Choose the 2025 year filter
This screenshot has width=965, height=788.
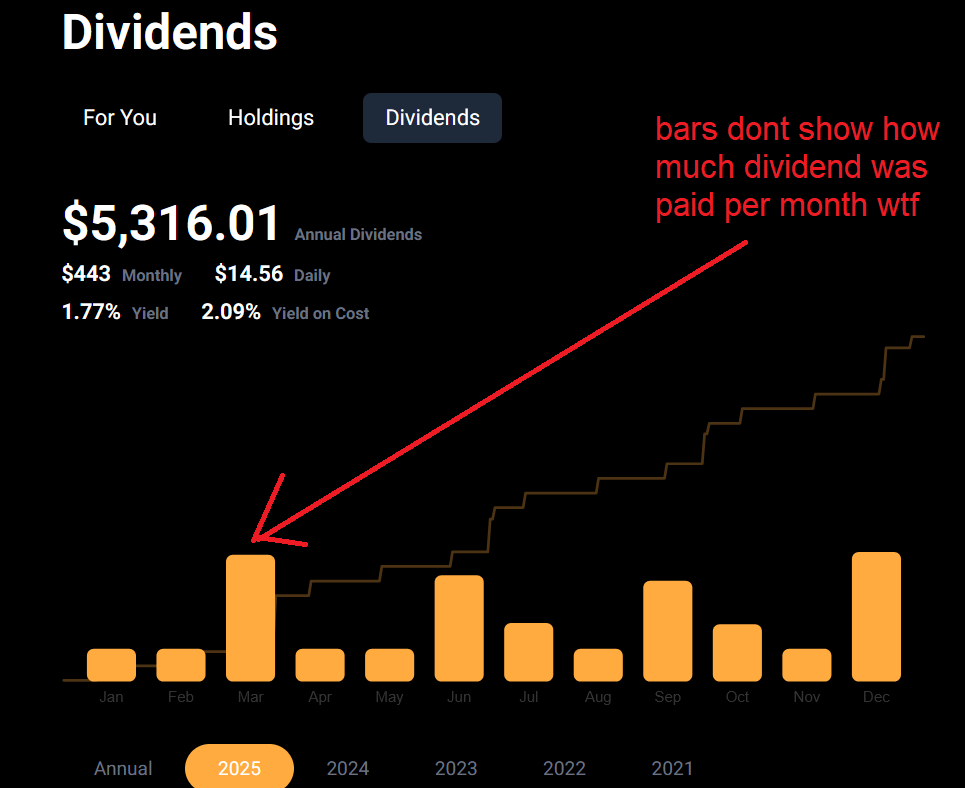pos(239,767)
